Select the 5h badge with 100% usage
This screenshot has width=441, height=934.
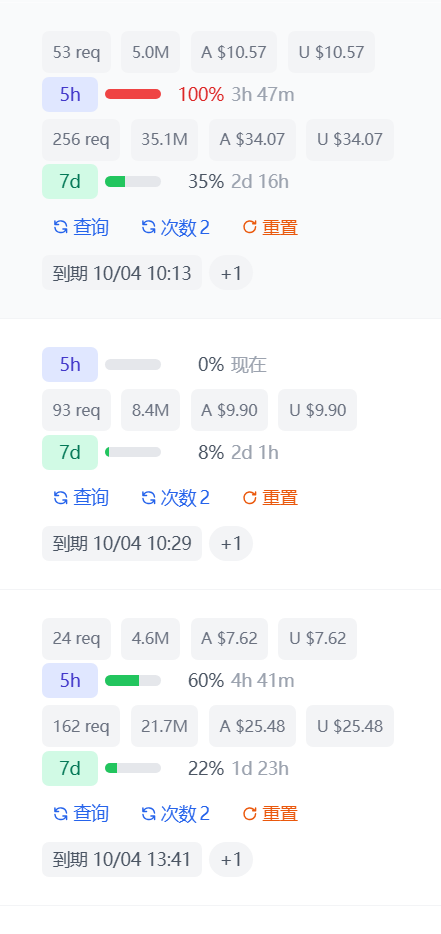(x=70, y=94)
